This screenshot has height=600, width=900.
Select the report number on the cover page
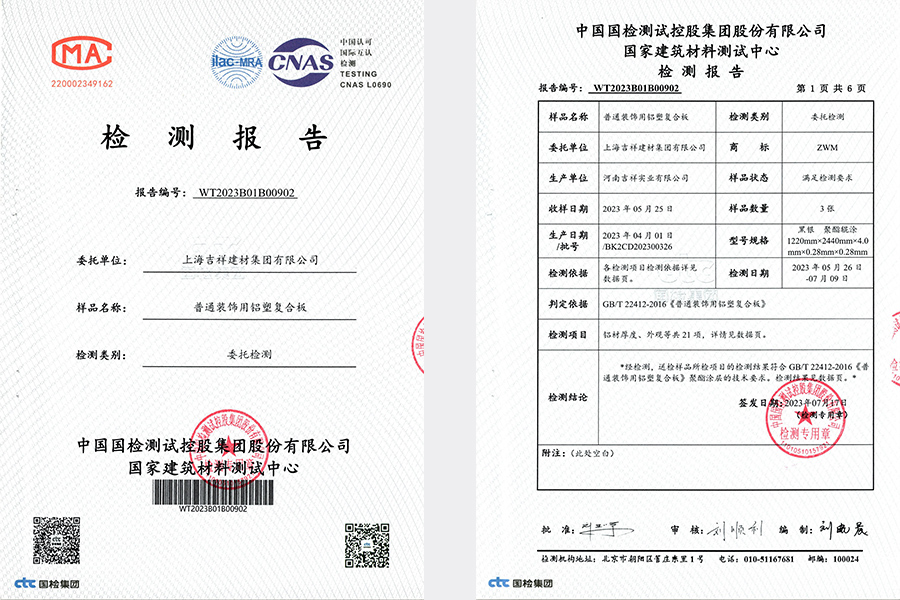(246, 193)
